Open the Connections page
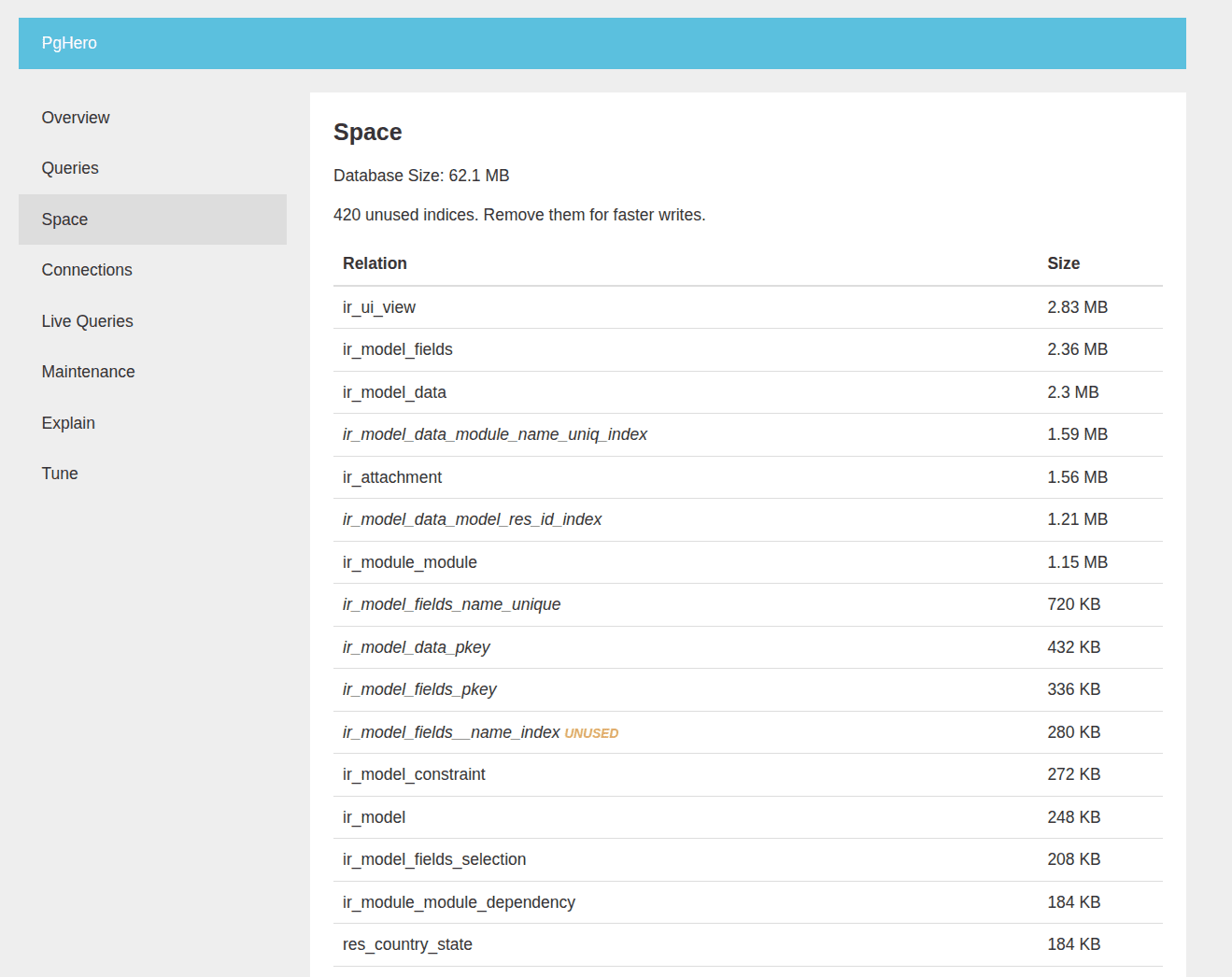Viewport: 1232px width, 977px height. [86, 269]
